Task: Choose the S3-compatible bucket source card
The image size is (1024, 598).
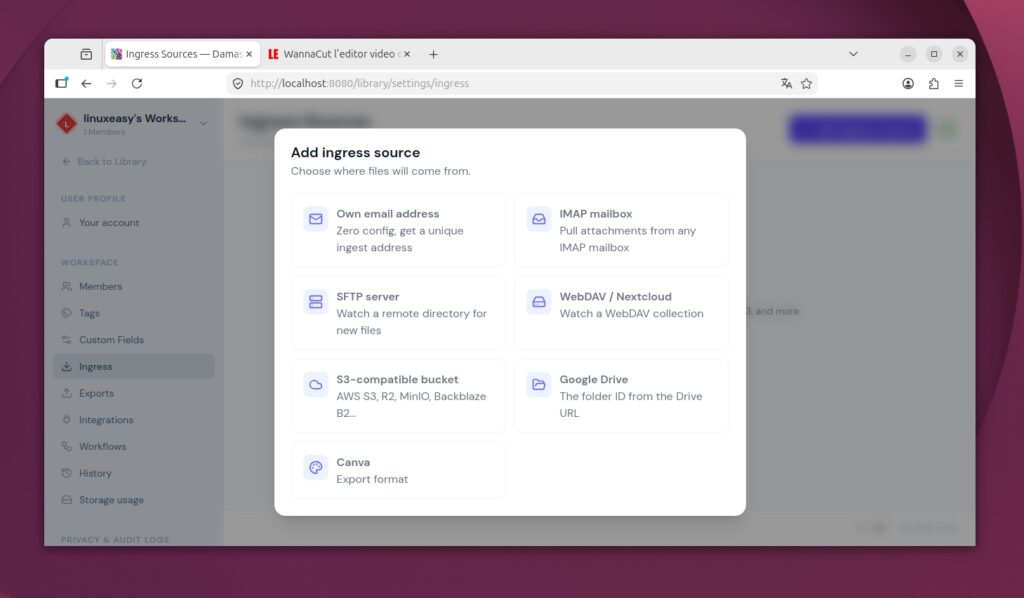Action: 398,396
